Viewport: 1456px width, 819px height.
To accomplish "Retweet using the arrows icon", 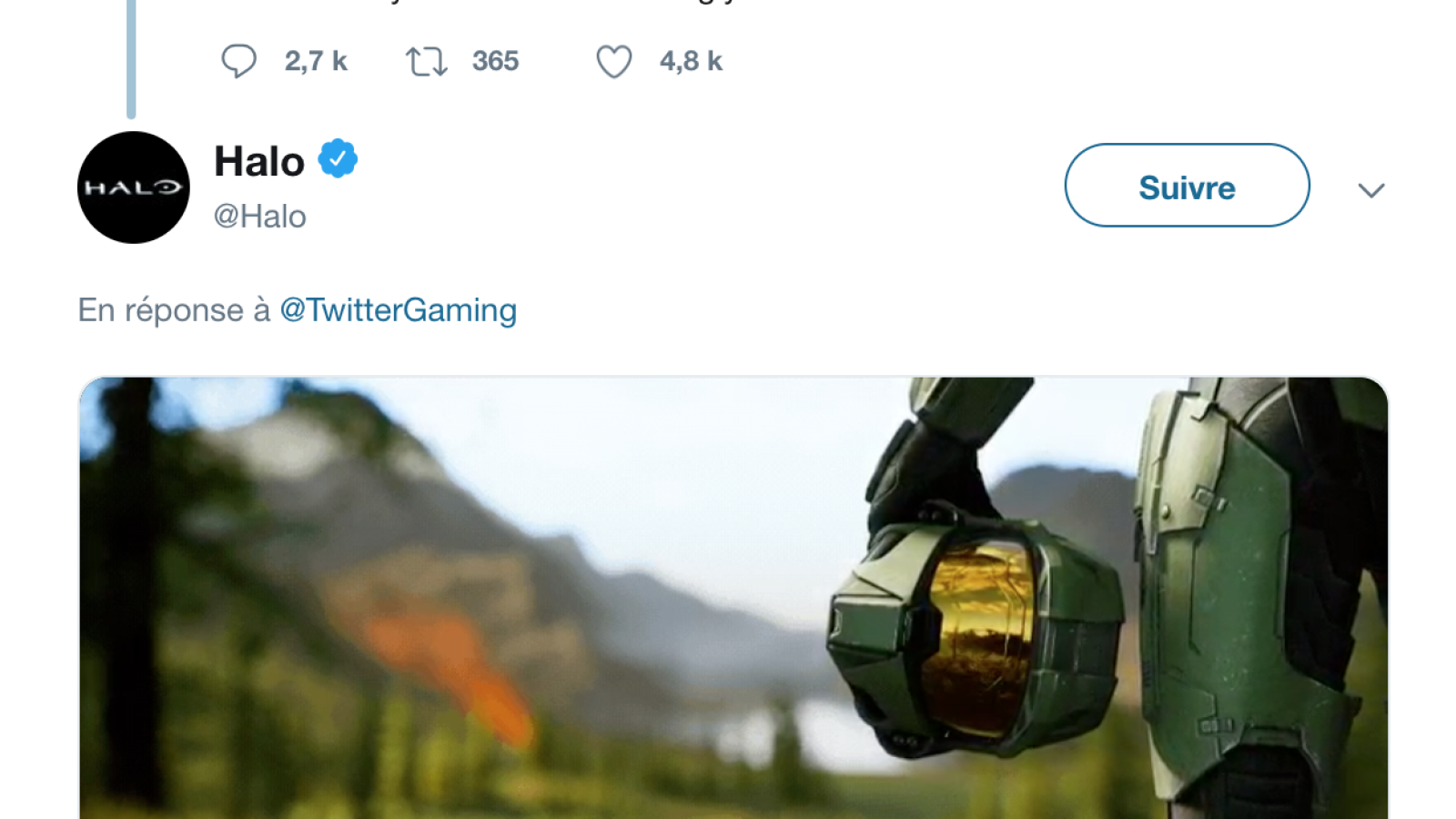I will tap(426, 61).
